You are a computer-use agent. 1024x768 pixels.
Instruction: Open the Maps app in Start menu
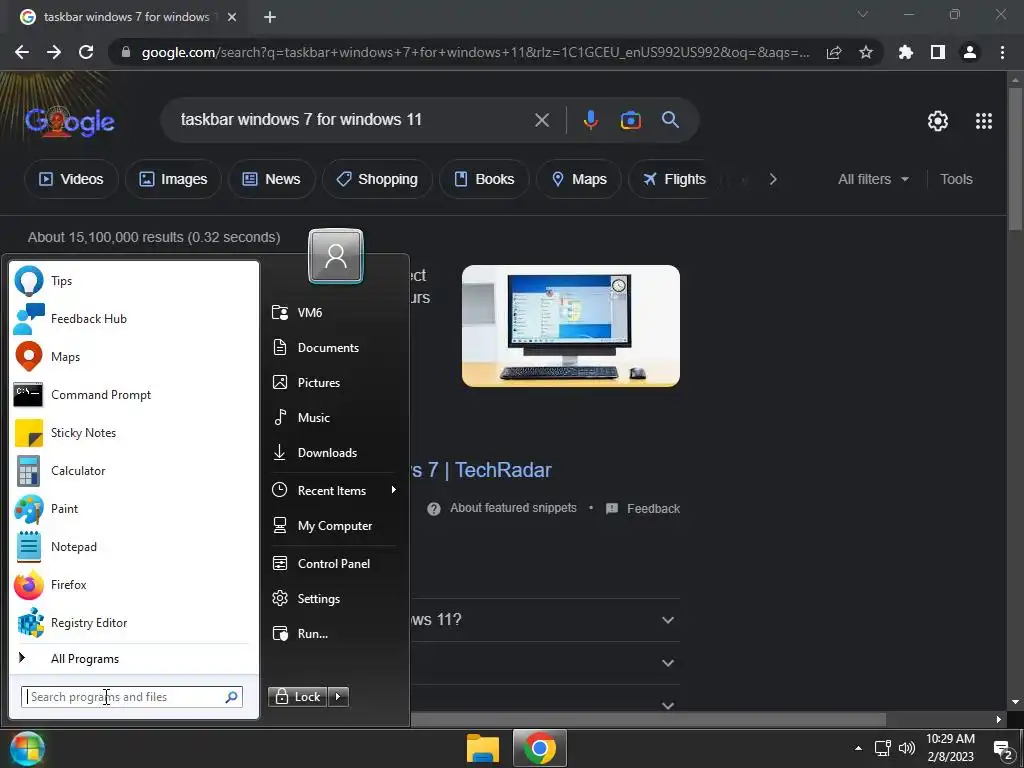134,357
